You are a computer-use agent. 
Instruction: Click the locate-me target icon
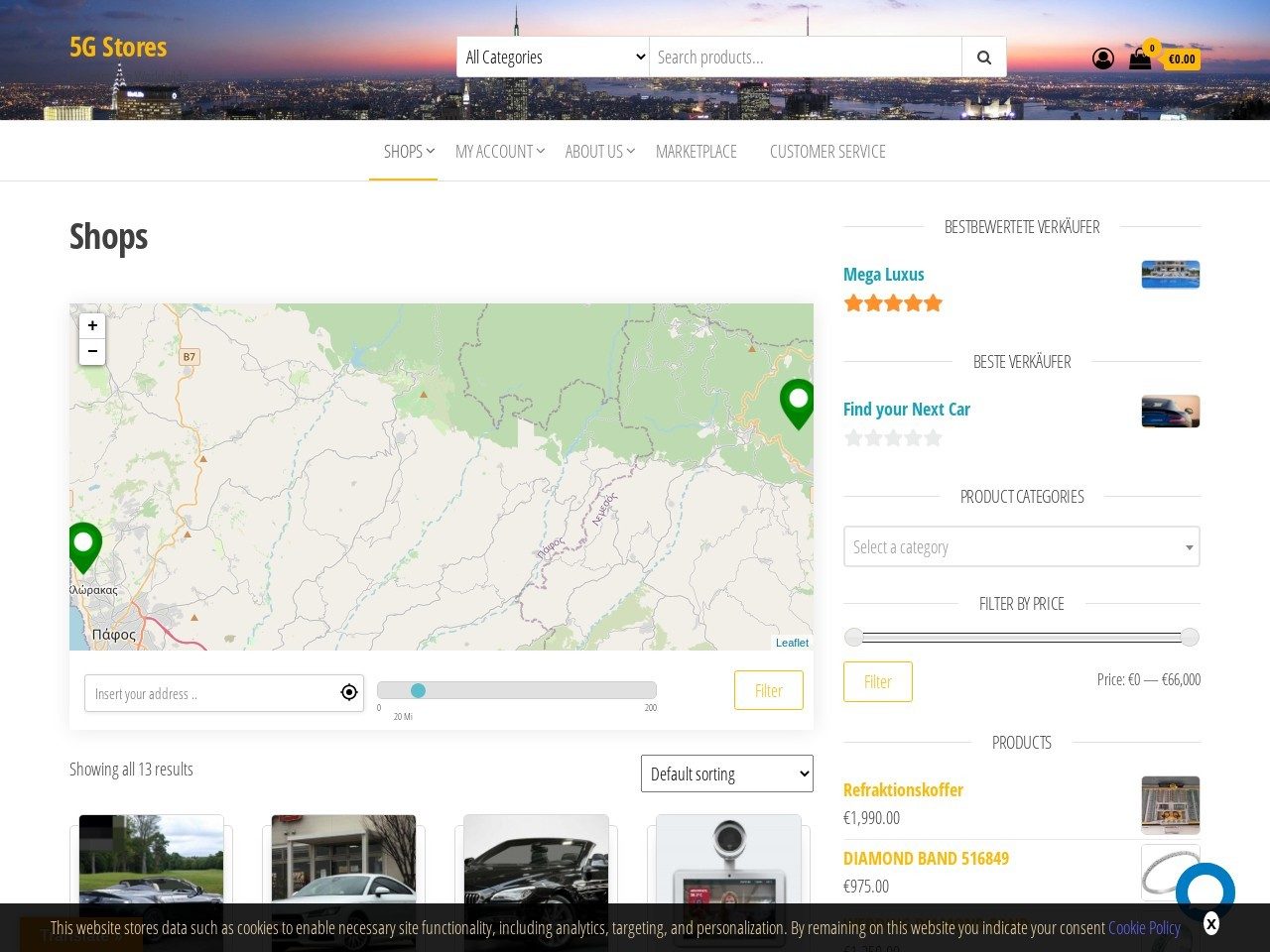click(349, 693)
